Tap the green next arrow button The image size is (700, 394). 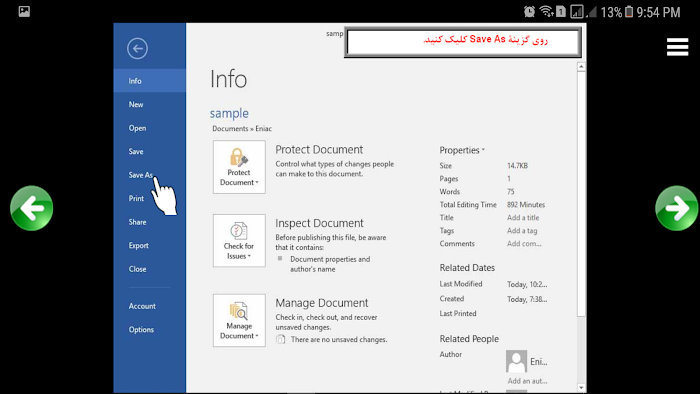point(676,208)
